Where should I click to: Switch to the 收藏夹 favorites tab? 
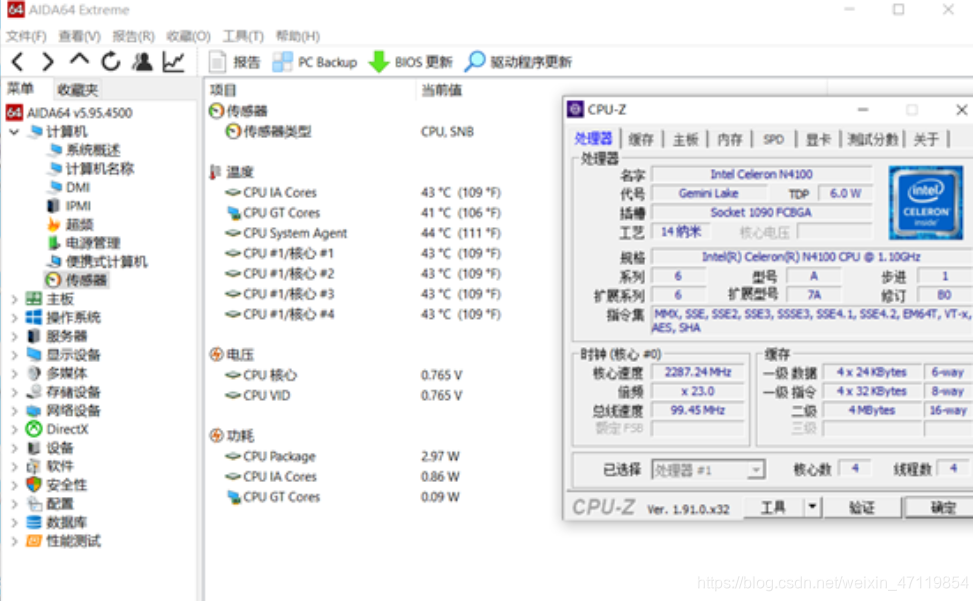click(77, 90)
